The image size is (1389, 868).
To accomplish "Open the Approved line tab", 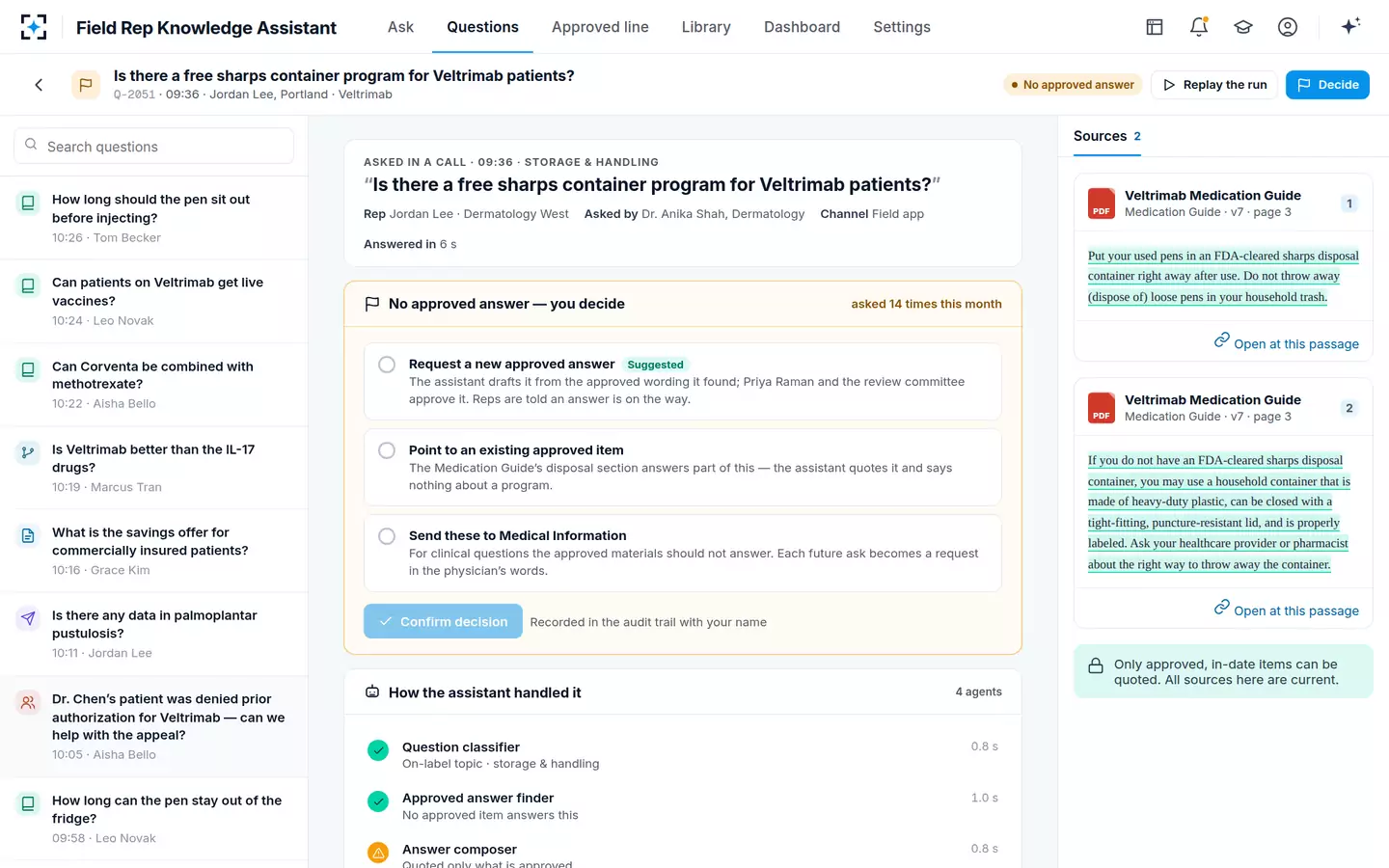I will coord(600,27).
